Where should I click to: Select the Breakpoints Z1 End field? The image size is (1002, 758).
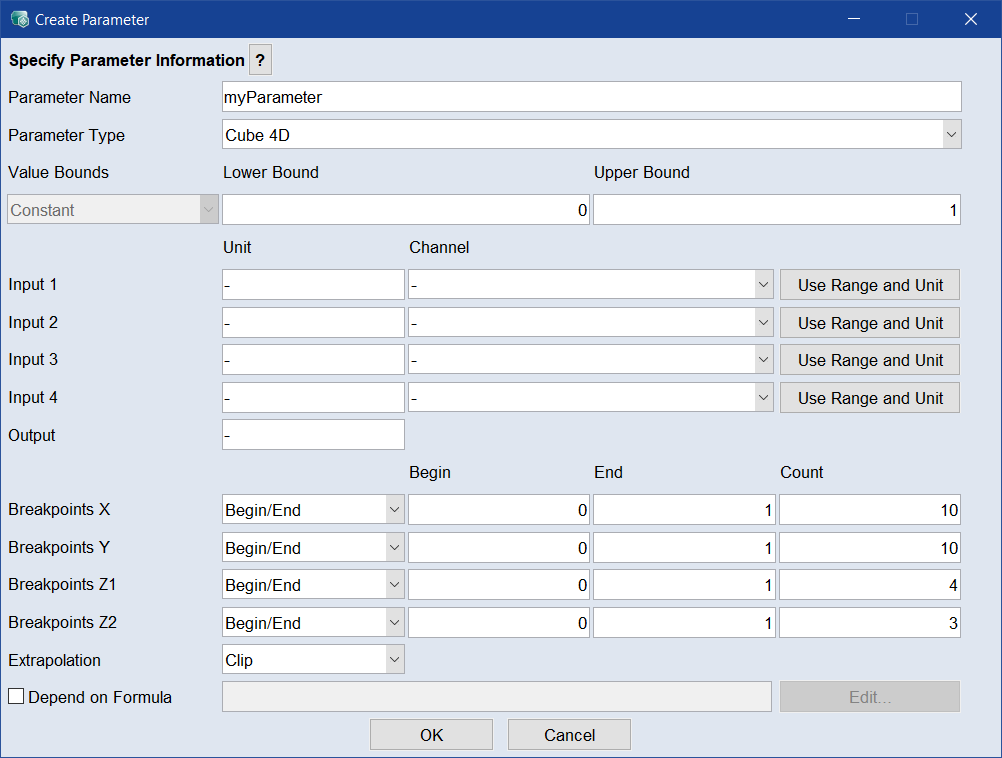point(684,585)
